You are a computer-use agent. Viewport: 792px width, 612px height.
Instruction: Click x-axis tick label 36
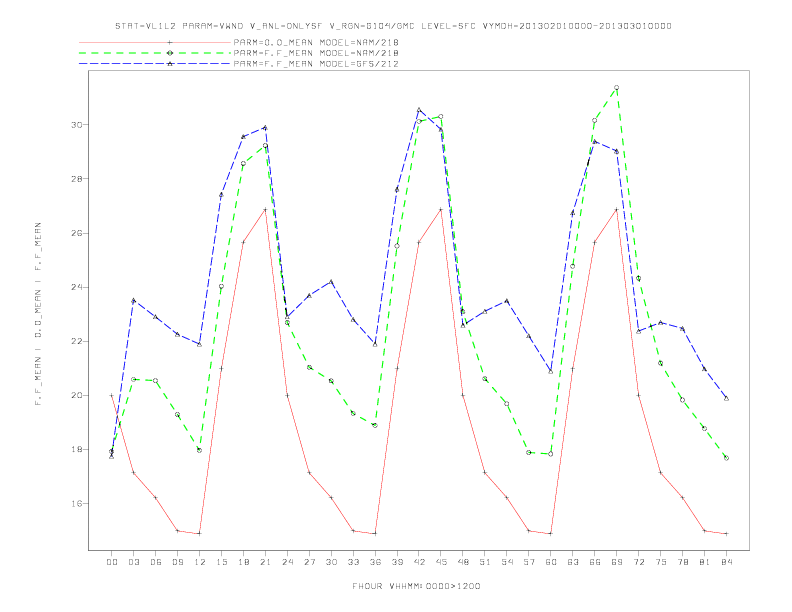pyautogui.click(x=375, y=562)
